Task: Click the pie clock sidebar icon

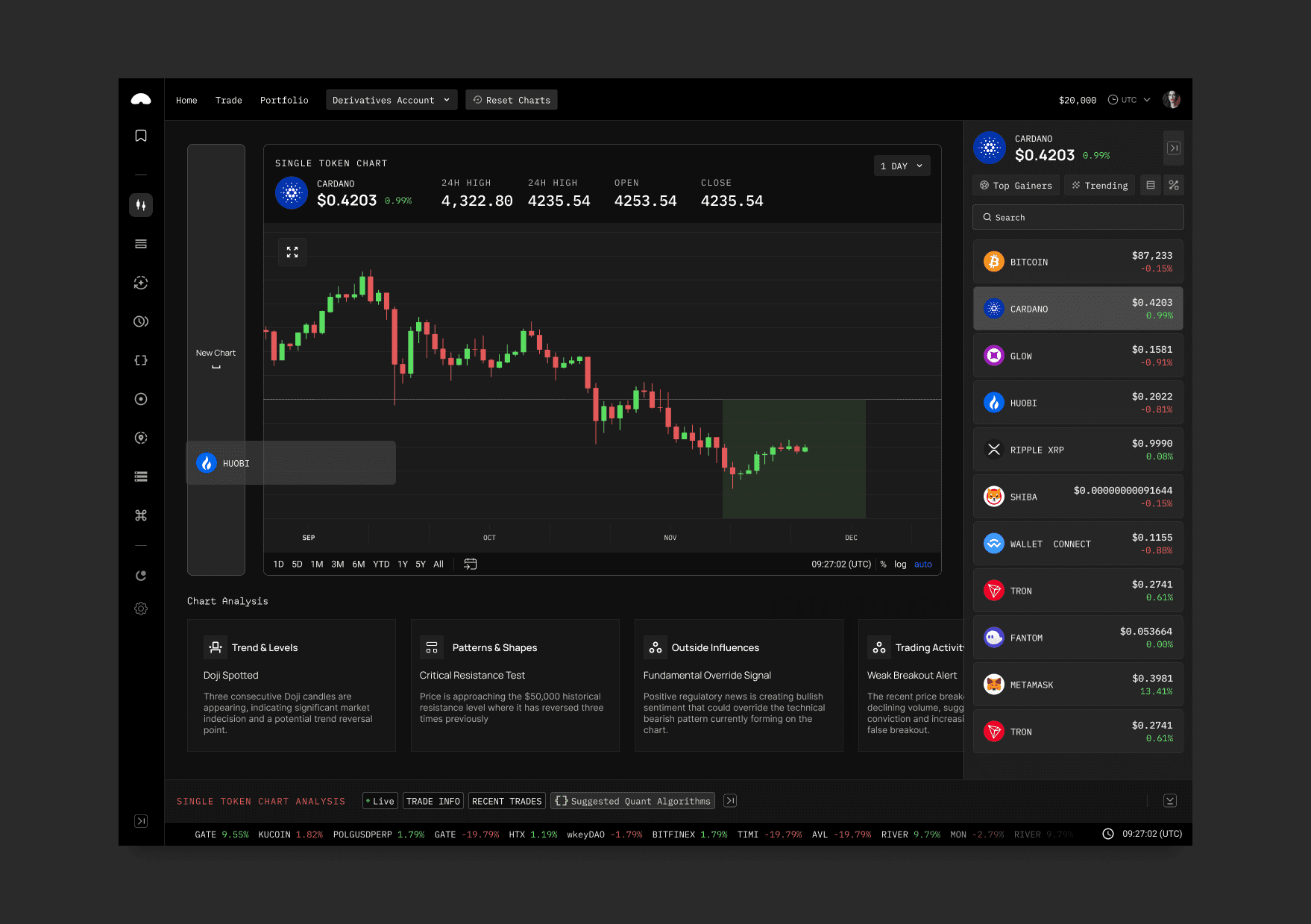Action: [141, 321]
